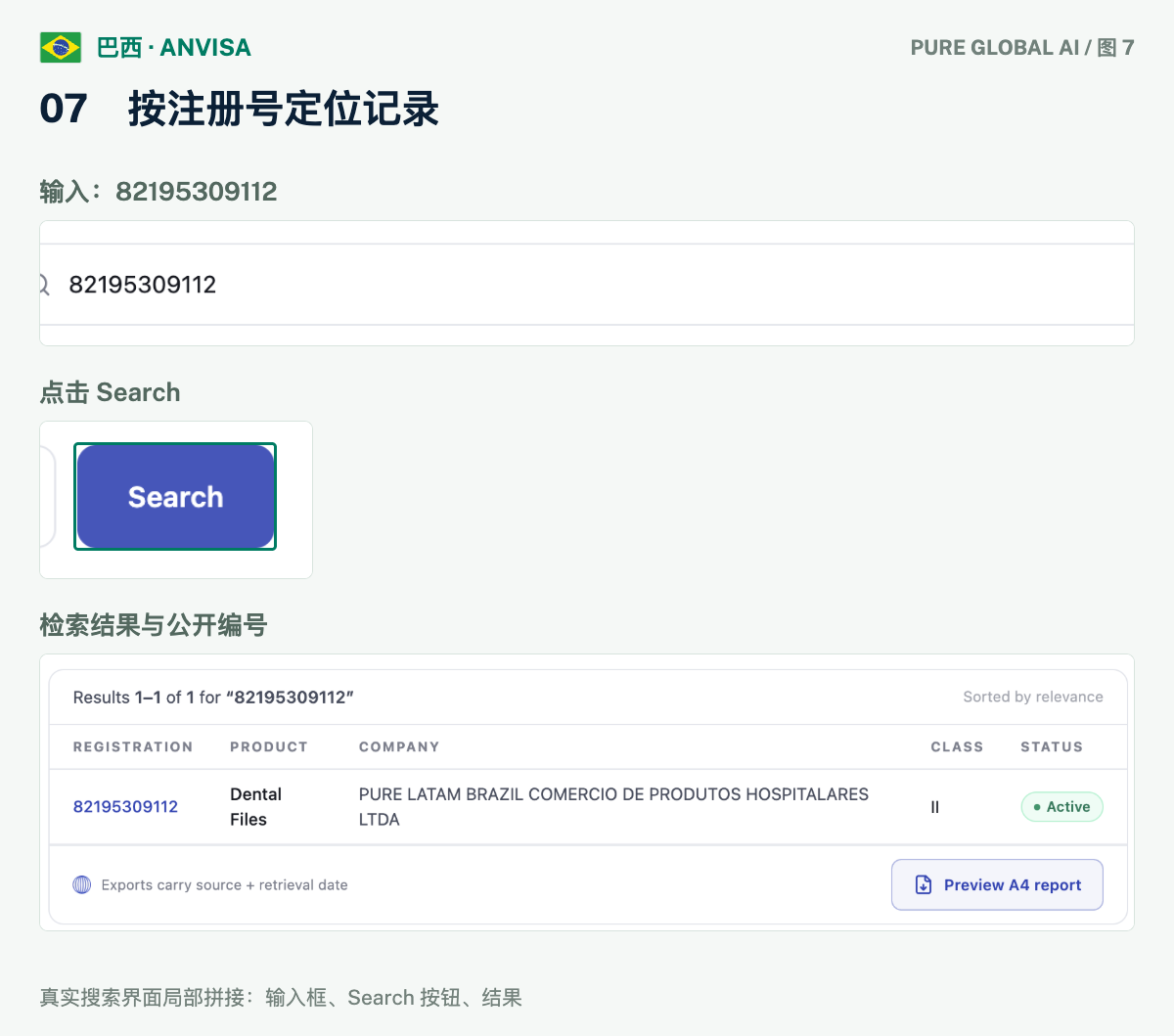Viewport: 1174px width, 1036px height.
Task: Click the 巴西 · ANVISA header label
Action: pos(174,47)
